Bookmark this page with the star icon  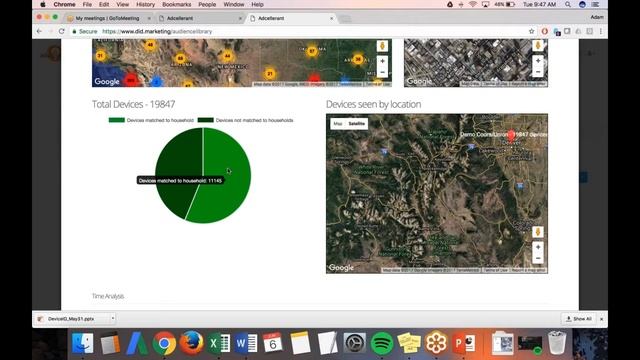pyautogui.click(x=531, y=31)
